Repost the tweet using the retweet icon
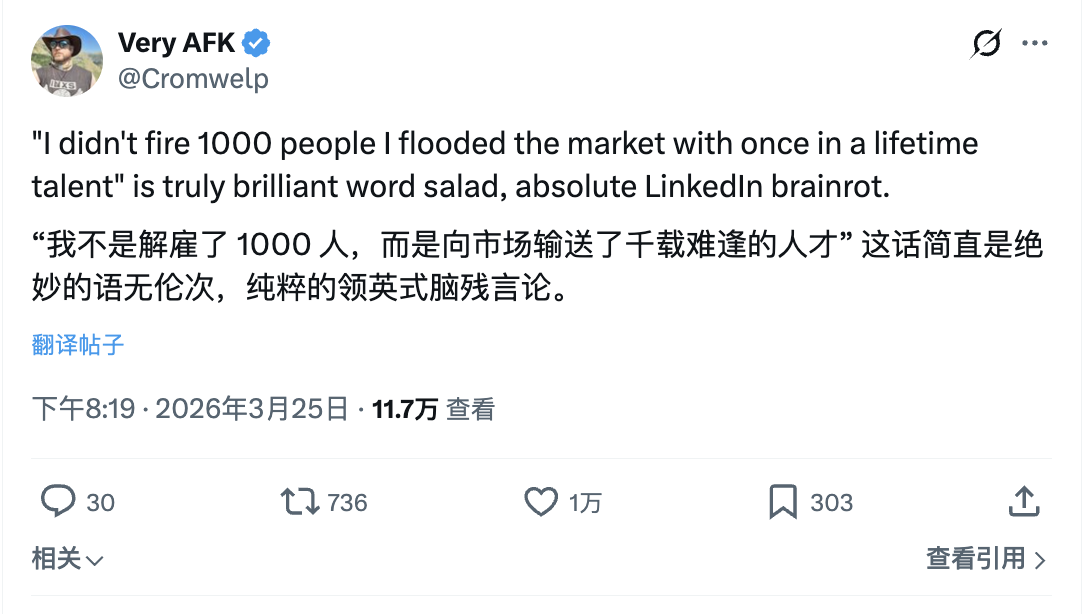 tap(300, 501)
